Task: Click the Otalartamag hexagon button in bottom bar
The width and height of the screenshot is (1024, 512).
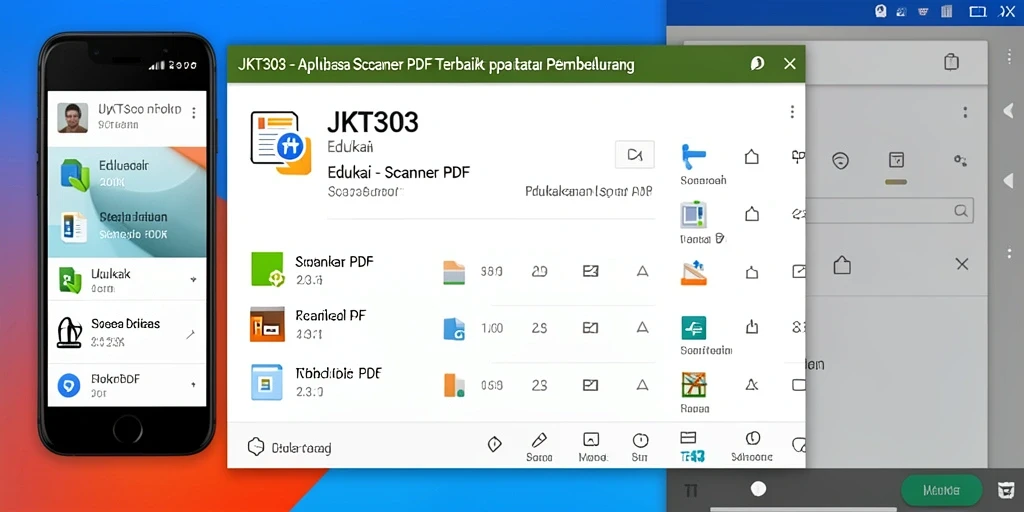Action: (x=289, y=447)
